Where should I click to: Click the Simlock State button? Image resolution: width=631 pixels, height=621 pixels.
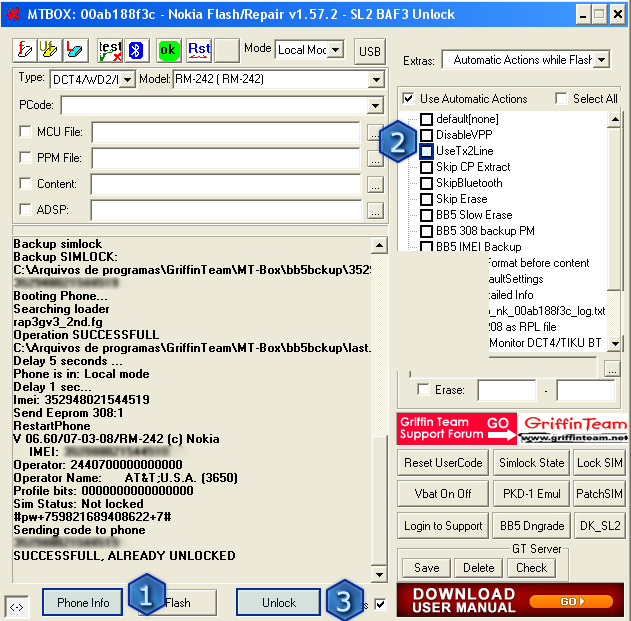[x=531, y=463]
